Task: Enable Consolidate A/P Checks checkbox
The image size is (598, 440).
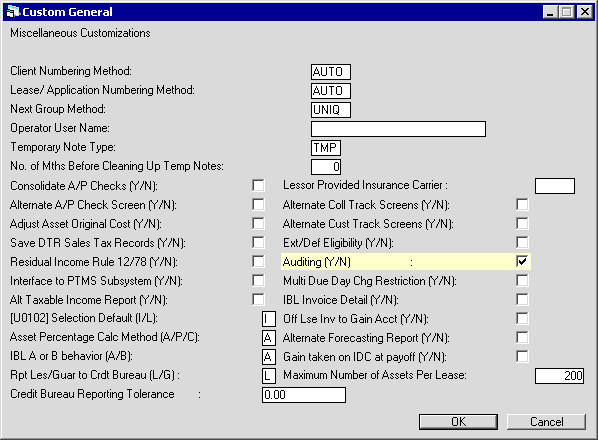Action: (258, 186)
